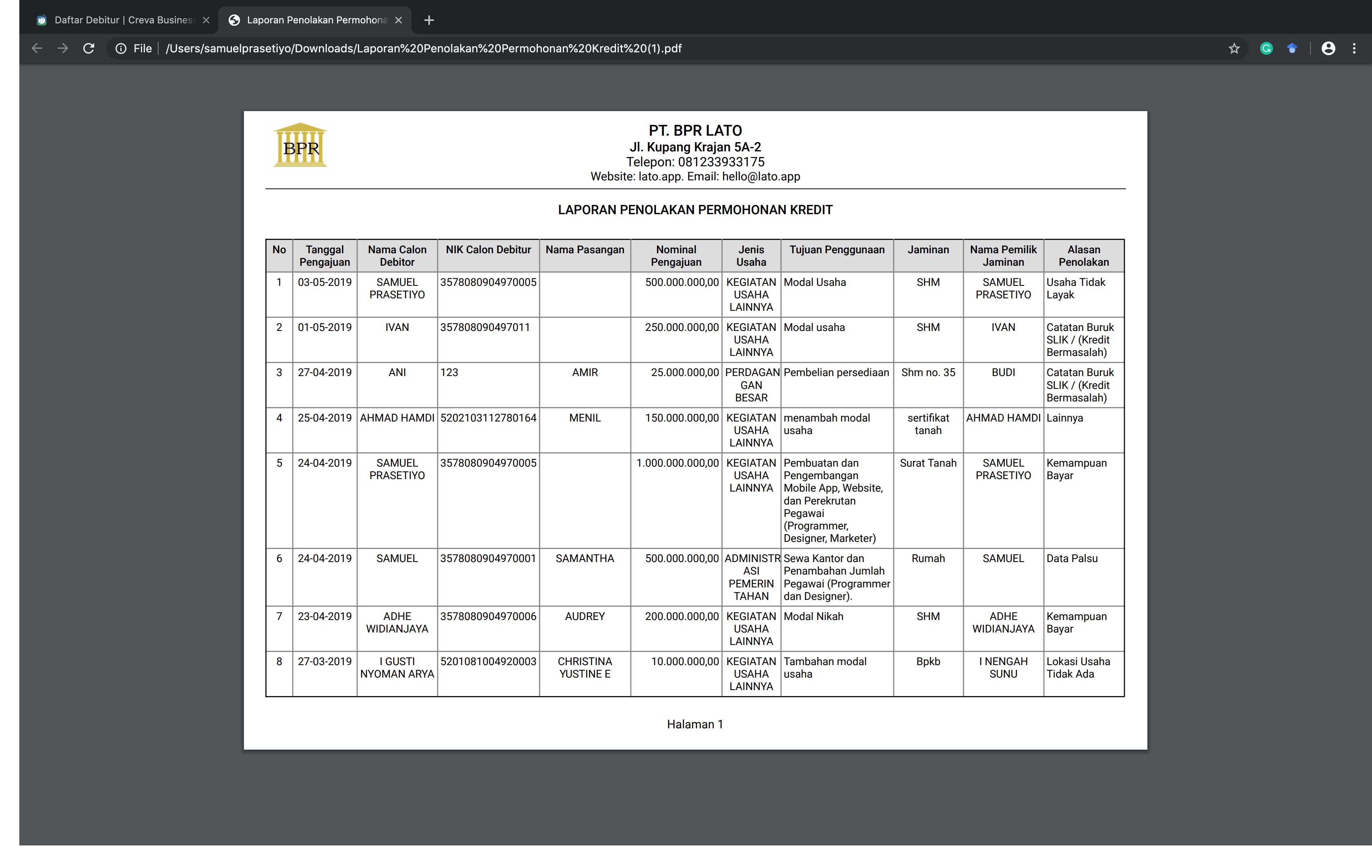Open the Chrome three-dot menu
The height and width of the screenshot is (868, 1372).
point(1354,48)
